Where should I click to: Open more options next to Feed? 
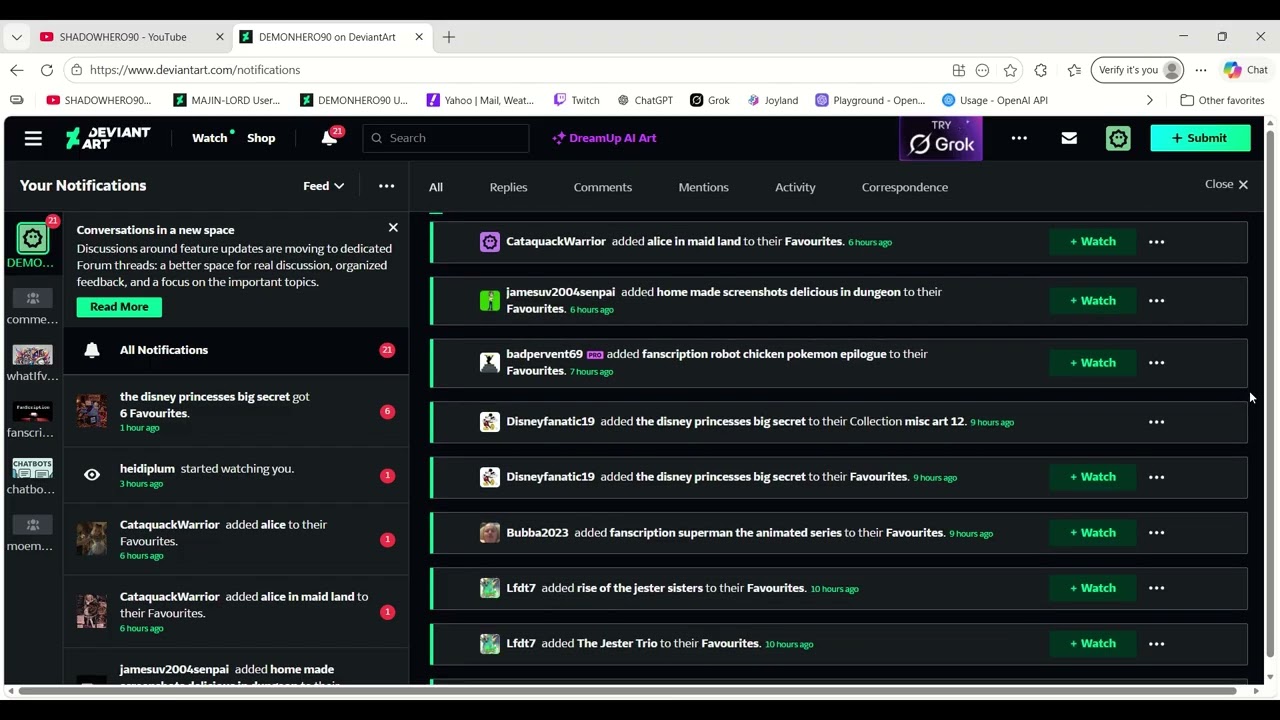click(x=386, y=186)
